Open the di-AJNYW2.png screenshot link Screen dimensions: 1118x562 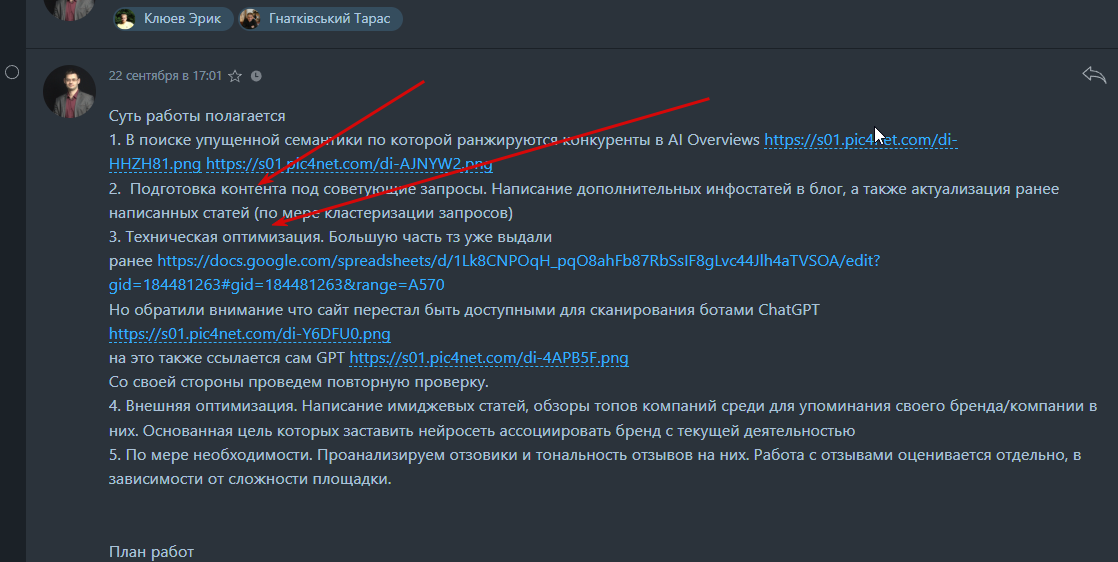pos(349,164)
